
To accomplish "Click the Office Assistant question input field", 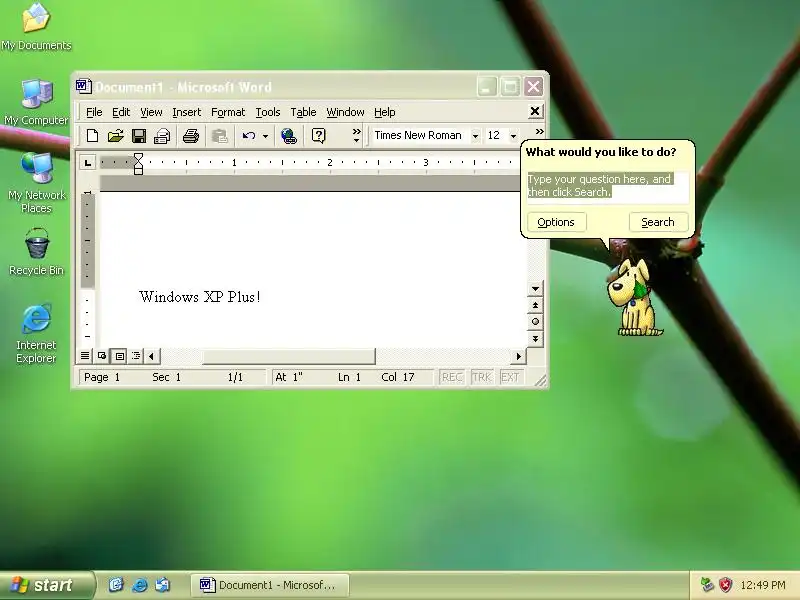I will click(608, 187).
